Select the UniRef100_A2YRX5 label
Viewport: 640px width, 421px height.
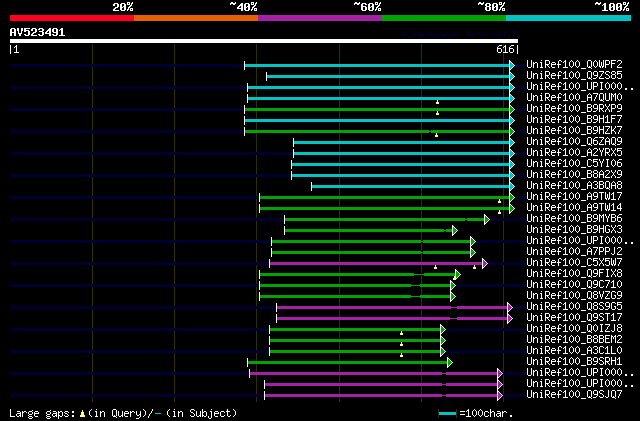pos(574,153)
